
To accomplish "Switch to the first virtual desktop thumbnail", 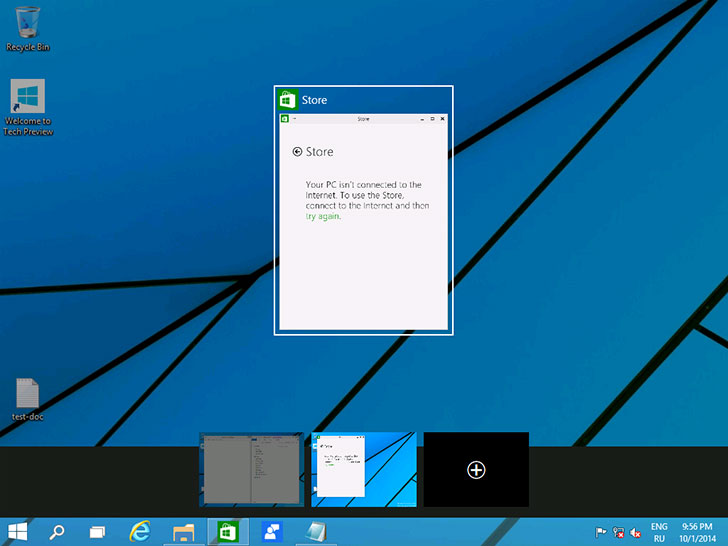I will pos(252,469).
